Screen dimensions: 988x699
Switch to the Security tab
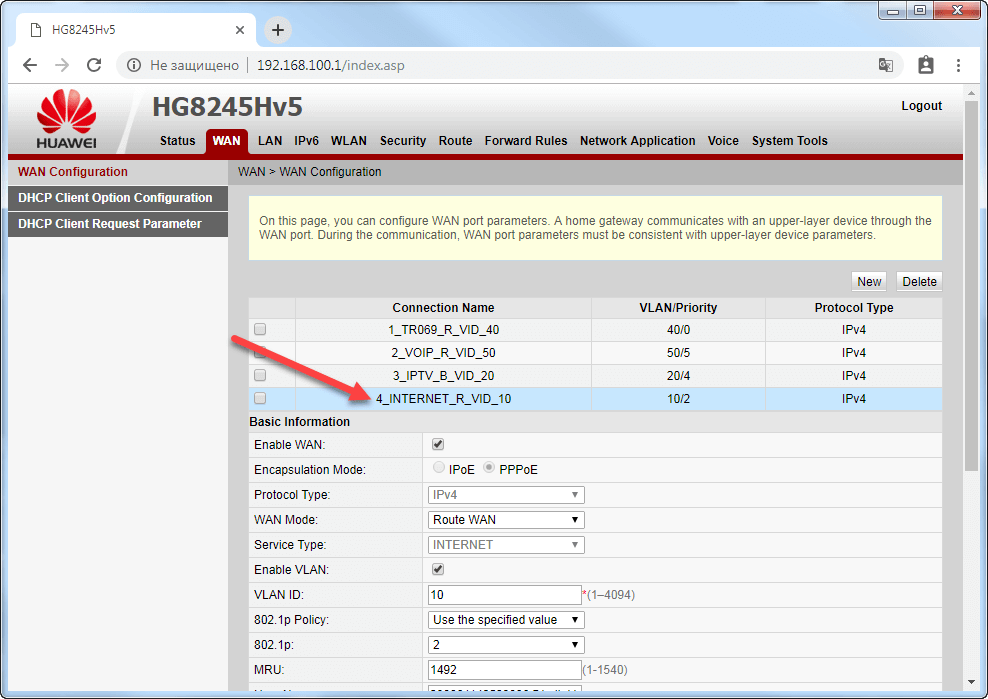coord(403,141)
